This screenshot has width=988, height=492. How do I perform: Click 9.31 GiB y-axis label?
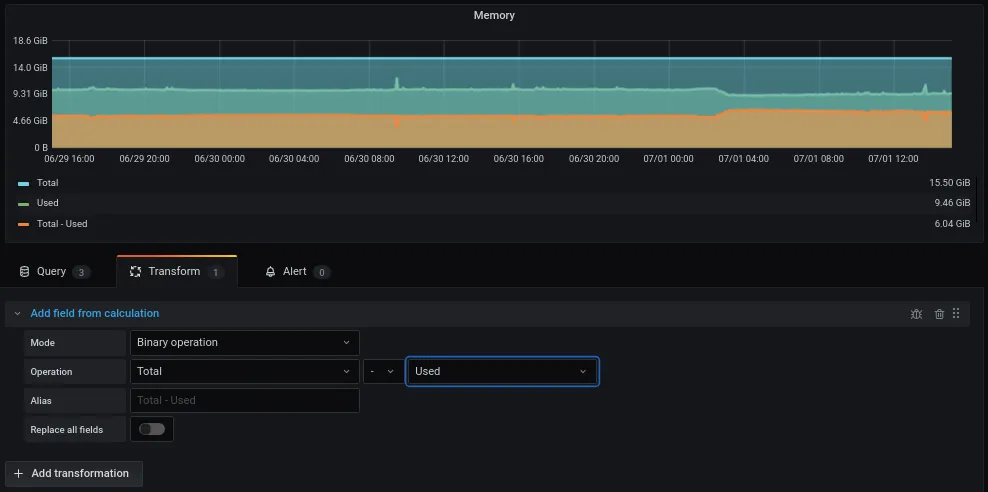tap(30, 94)
